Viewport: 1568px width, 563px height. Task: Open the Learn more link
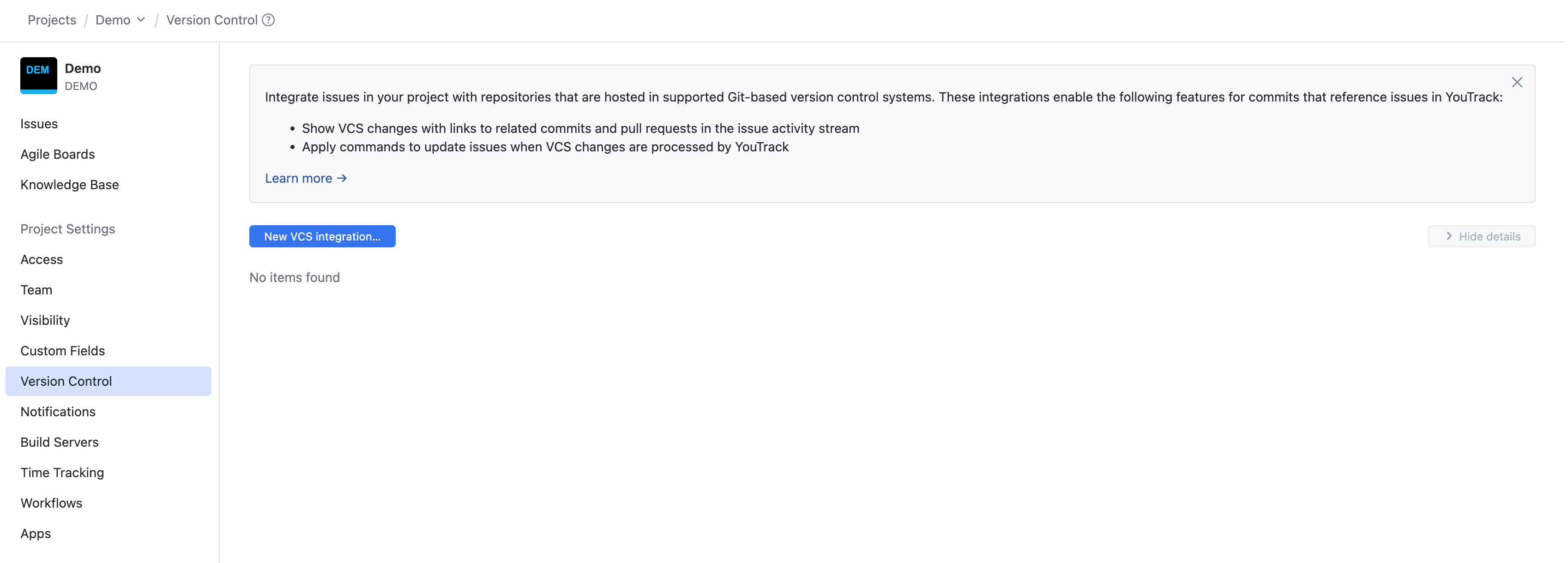tap(306, 178)
